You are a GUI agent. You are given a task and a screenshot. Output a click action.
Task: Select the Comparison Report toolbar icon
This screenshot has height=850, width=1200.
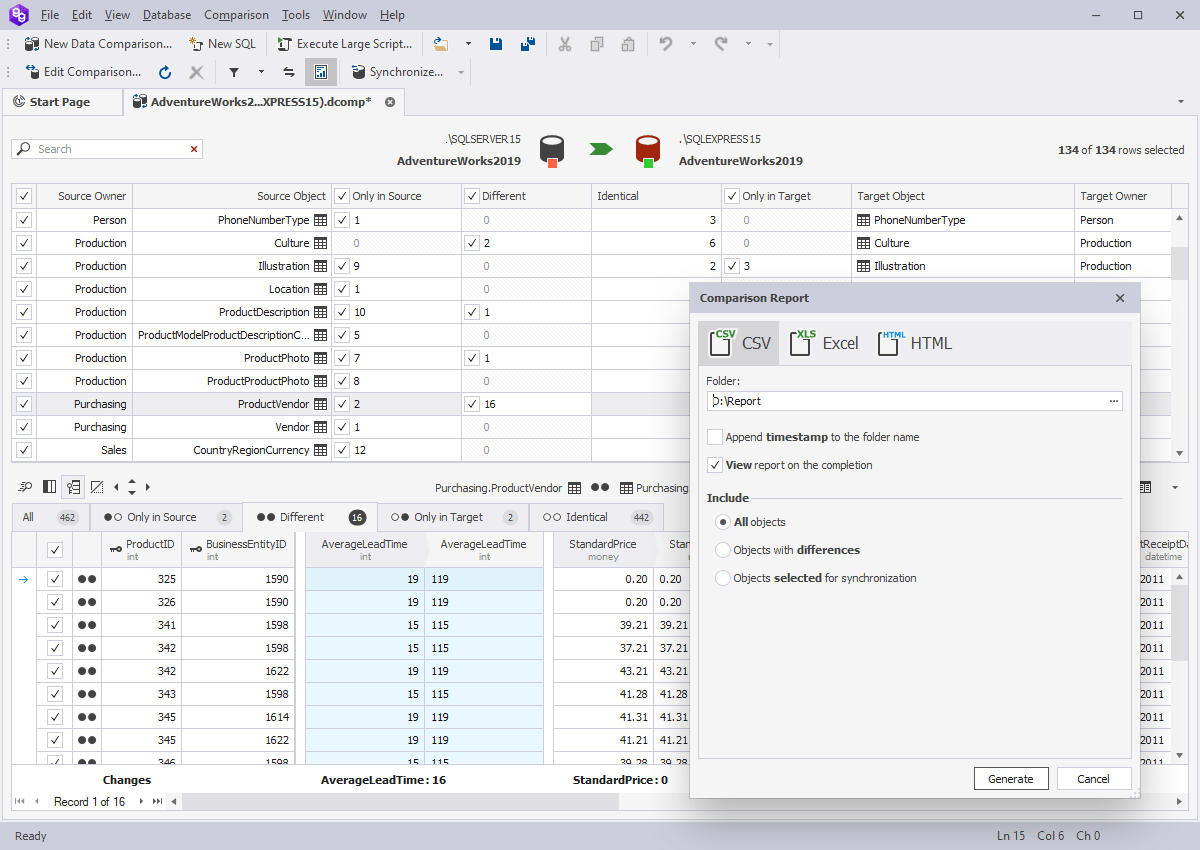(x=321, y=72)
